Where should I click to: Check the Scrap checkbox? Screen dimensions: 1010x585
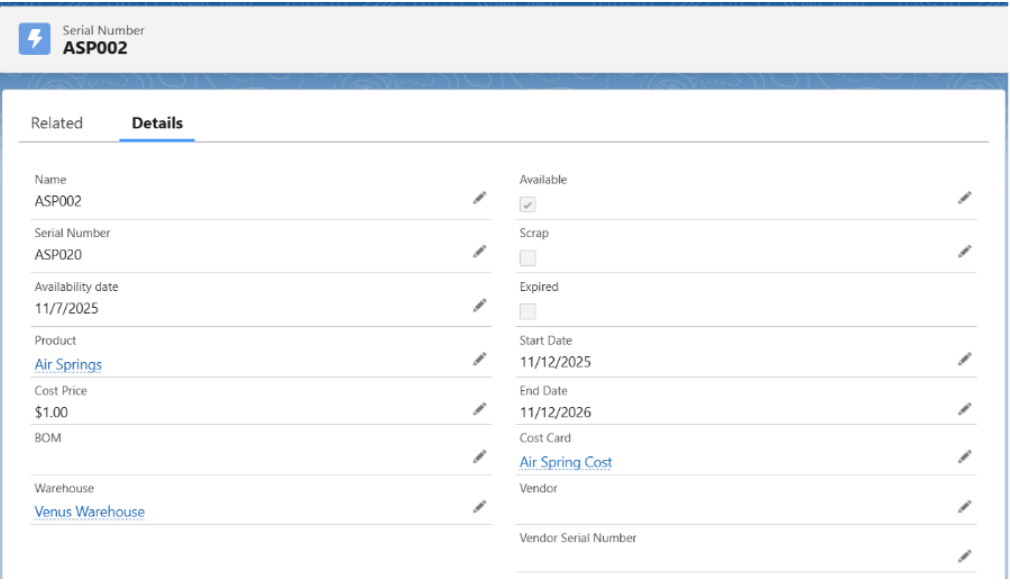[x=528, y=258]
